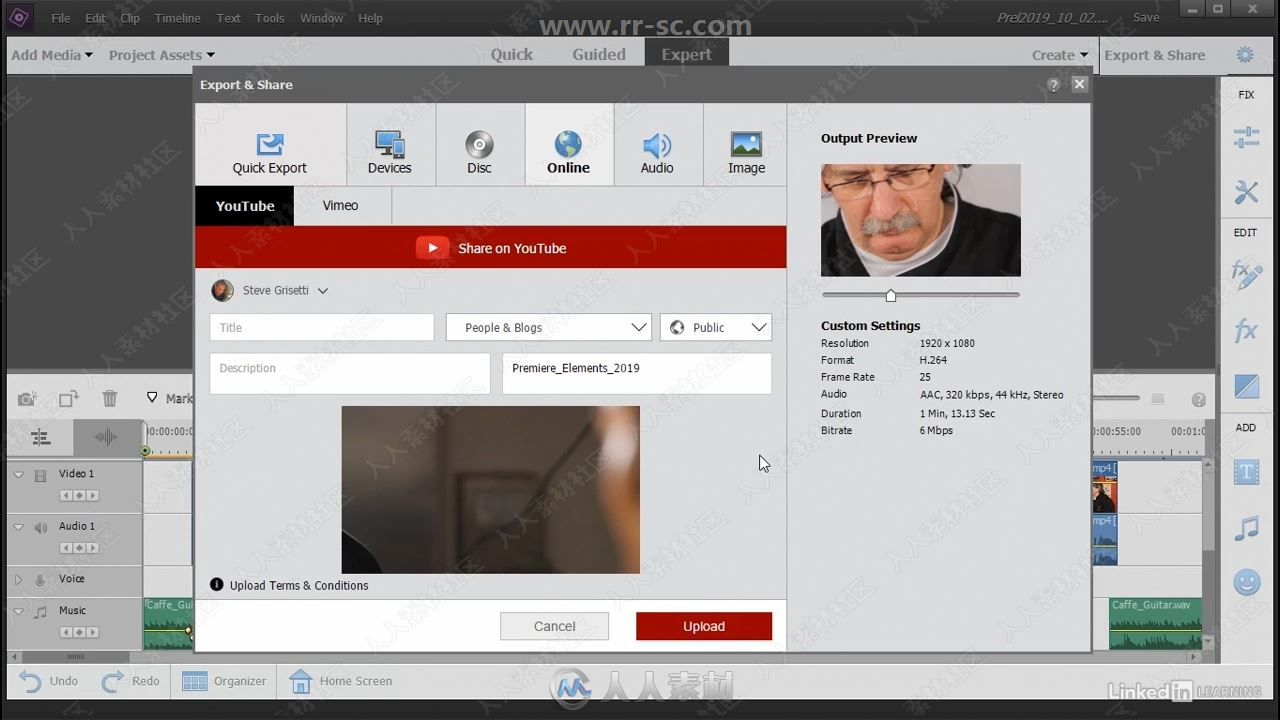The width and height of the screenshot is (1280, 720).
Task: Switch to Quick mode
Action: tap(512, 55)
